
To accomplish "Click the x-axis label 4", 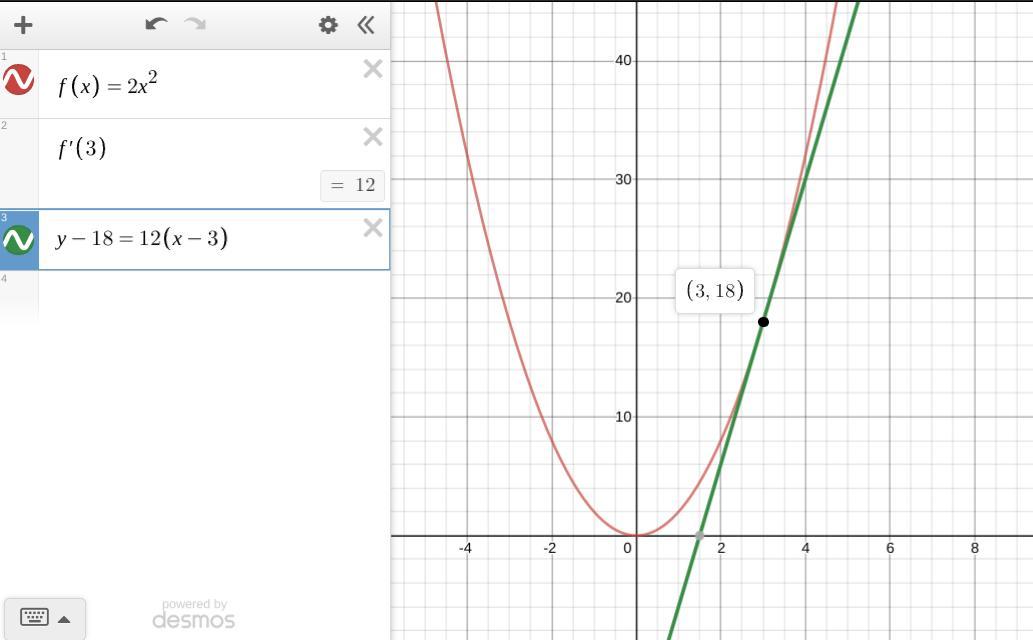I will click(806, 548).
